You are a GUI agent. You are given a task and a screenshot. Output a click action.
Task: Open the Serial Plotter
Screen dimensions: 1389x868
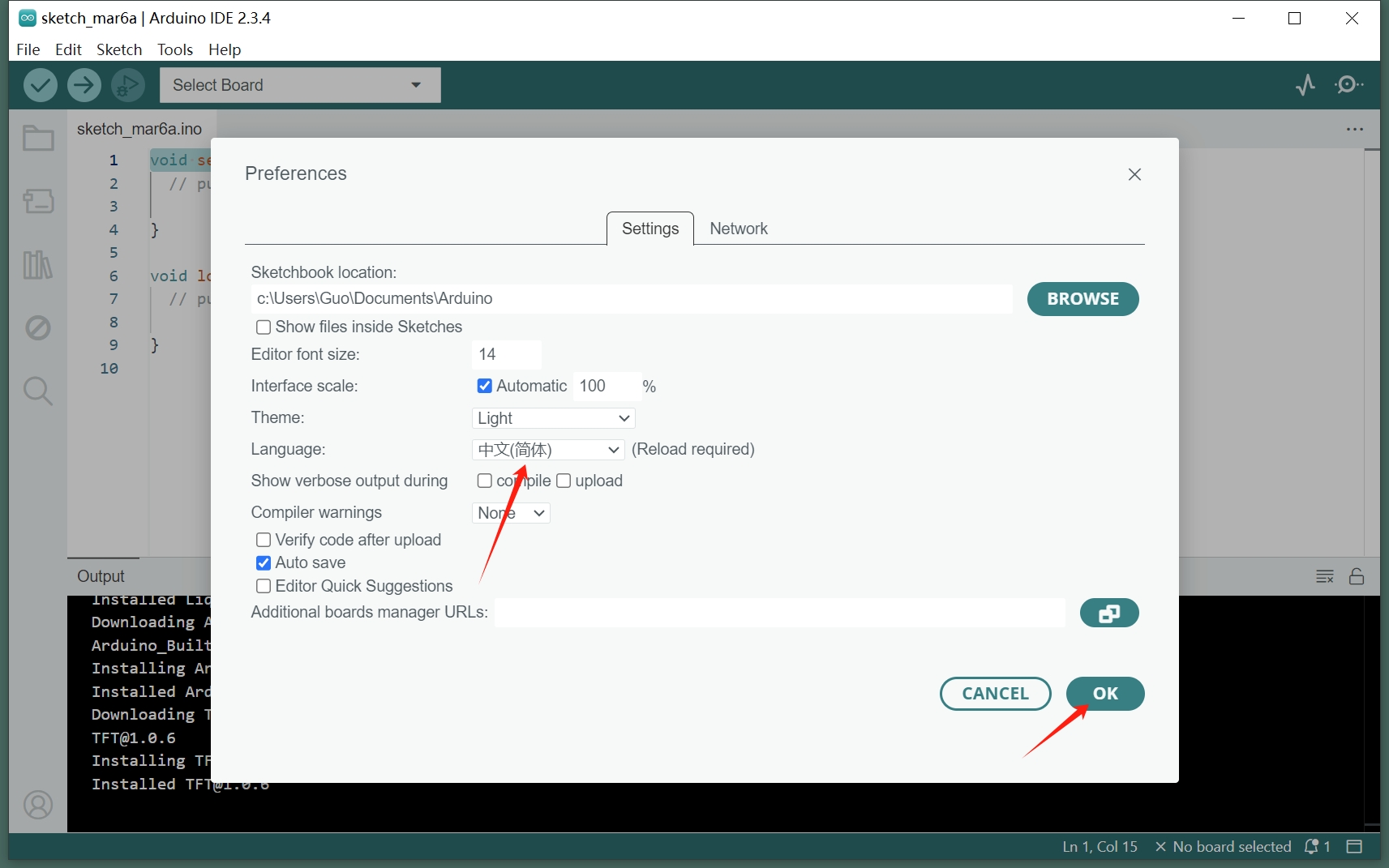(x=1305, y=85)
